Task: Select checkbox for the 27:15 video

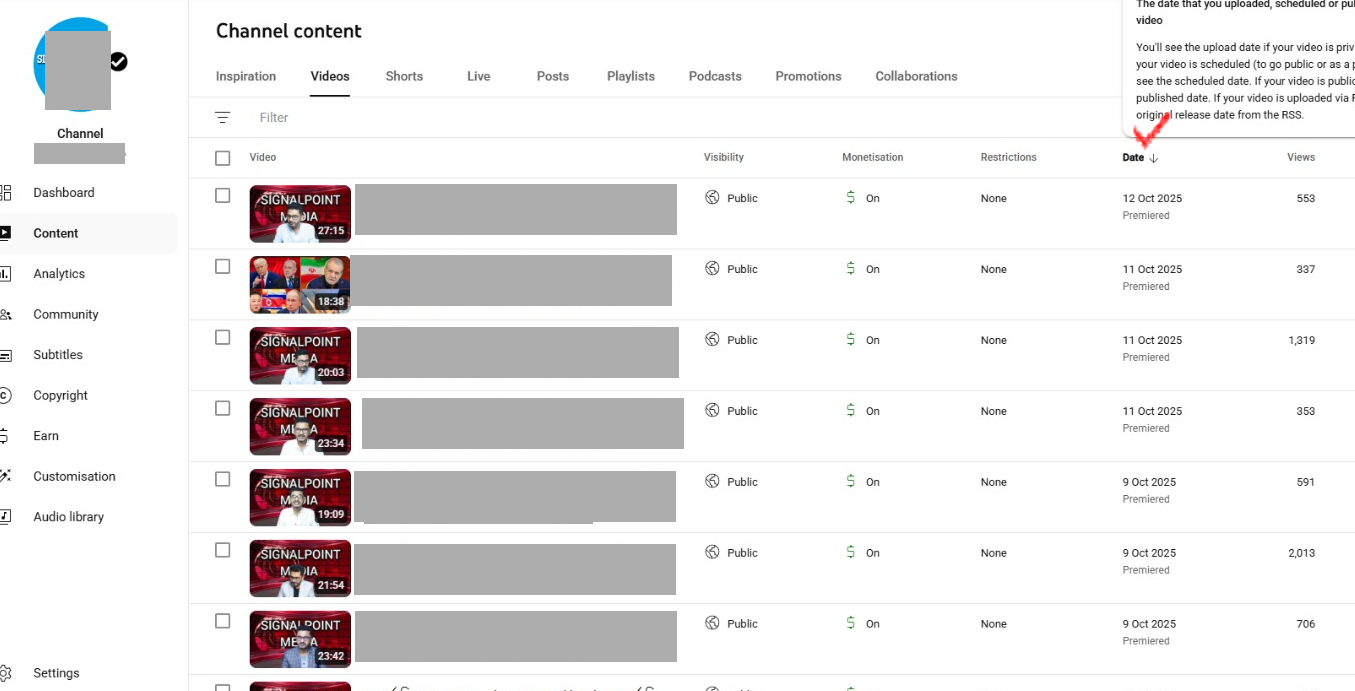Action: 223,196
